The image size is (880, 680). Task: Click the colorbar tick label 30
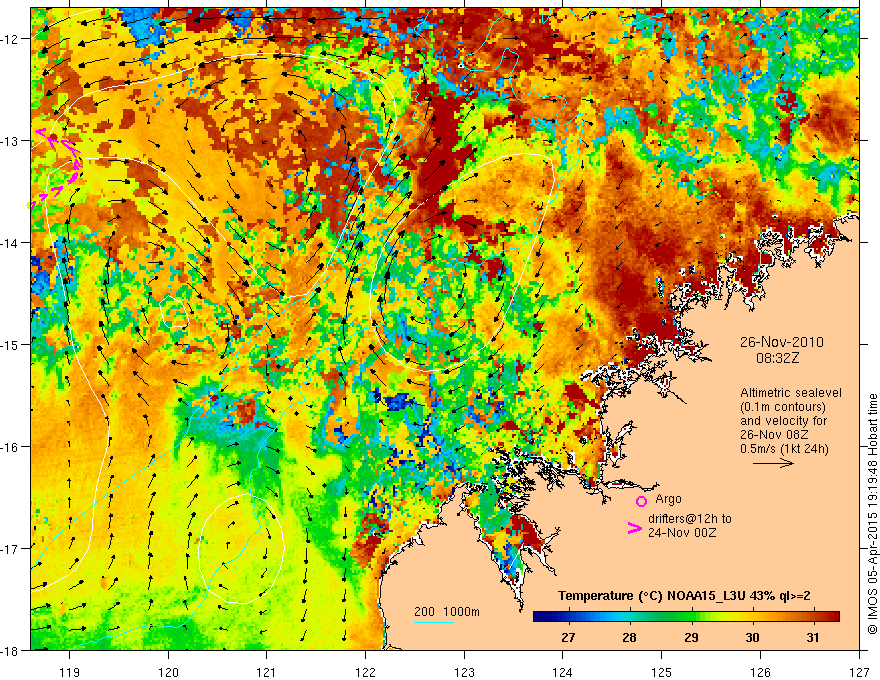coord(753,638)
